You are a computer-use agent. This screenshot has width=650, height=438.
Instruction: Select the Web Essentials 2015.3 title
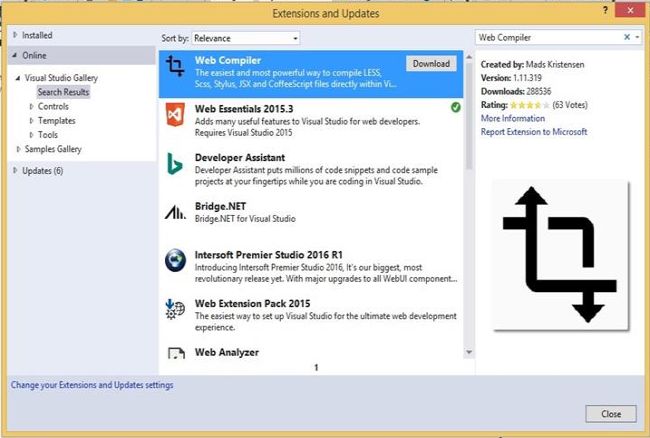point(244,109)
